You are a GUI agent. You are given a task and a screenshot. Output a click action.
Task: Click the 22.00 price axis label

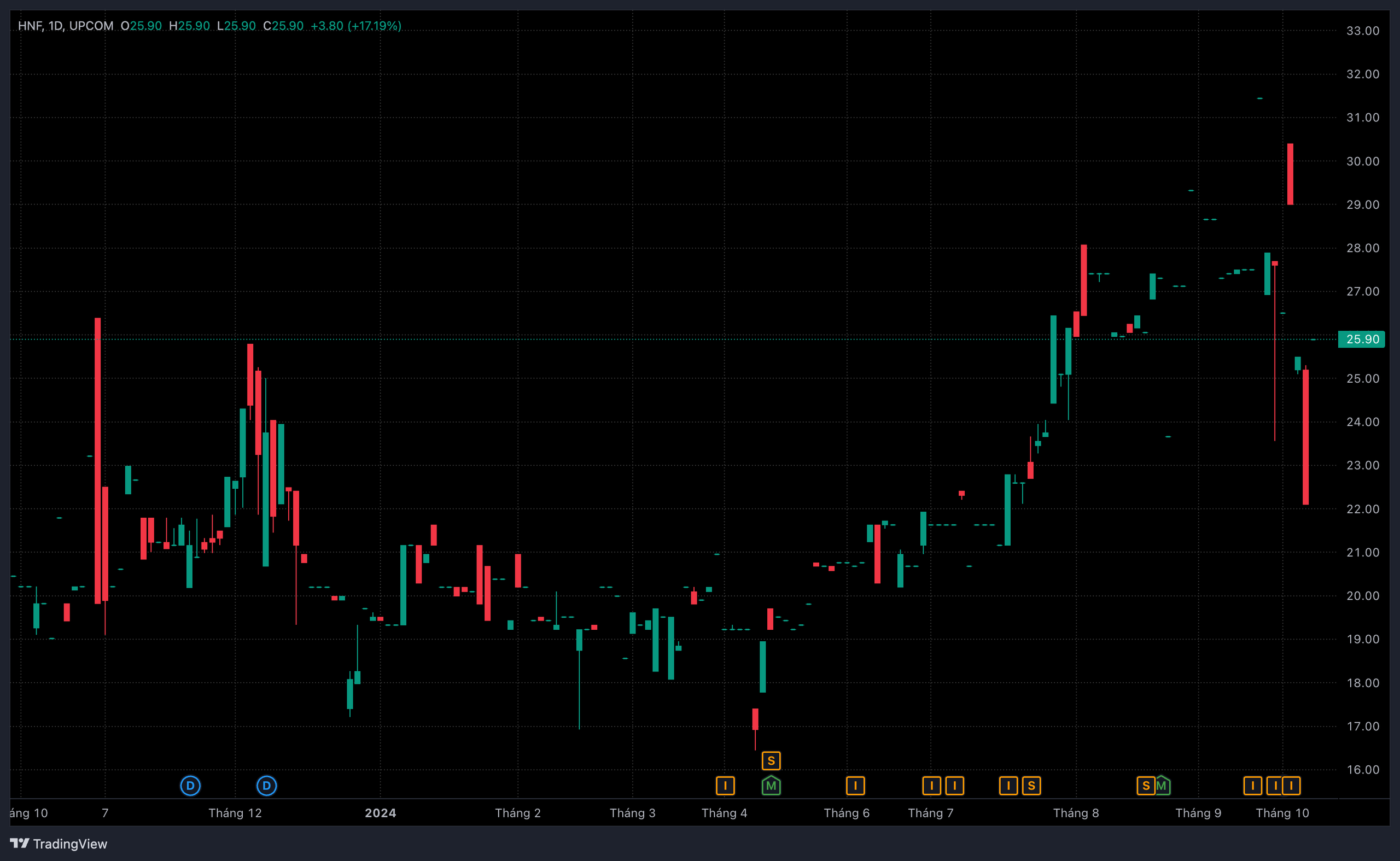[1363, 509]
